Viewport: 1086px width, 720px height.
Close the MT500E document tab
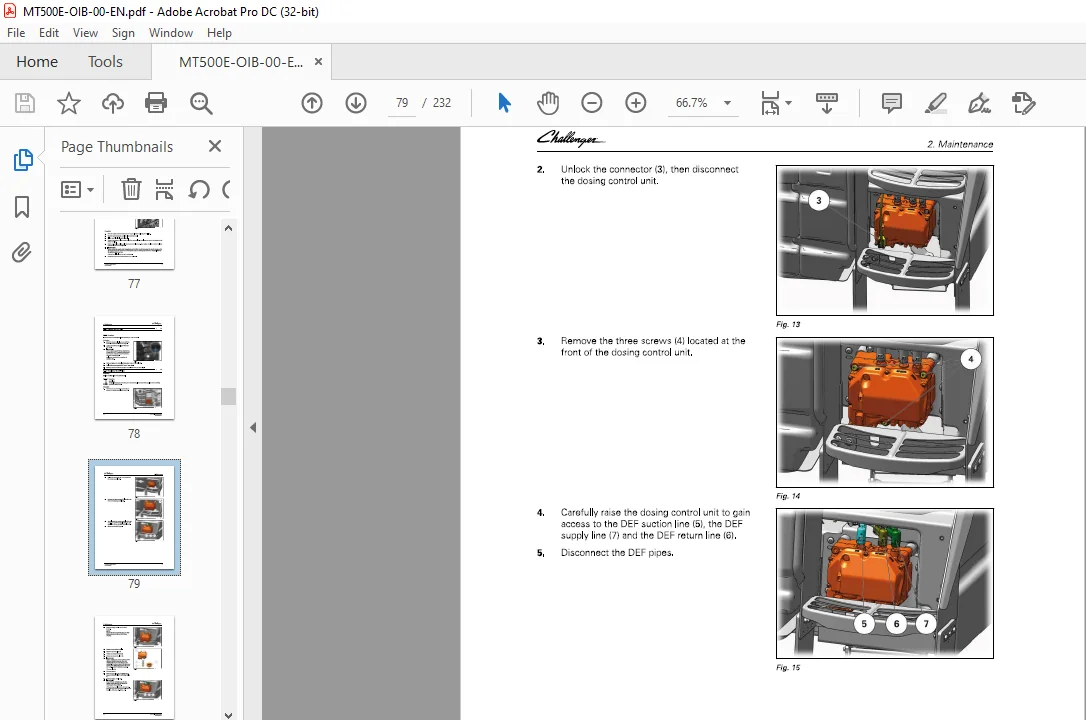(319, 62)
